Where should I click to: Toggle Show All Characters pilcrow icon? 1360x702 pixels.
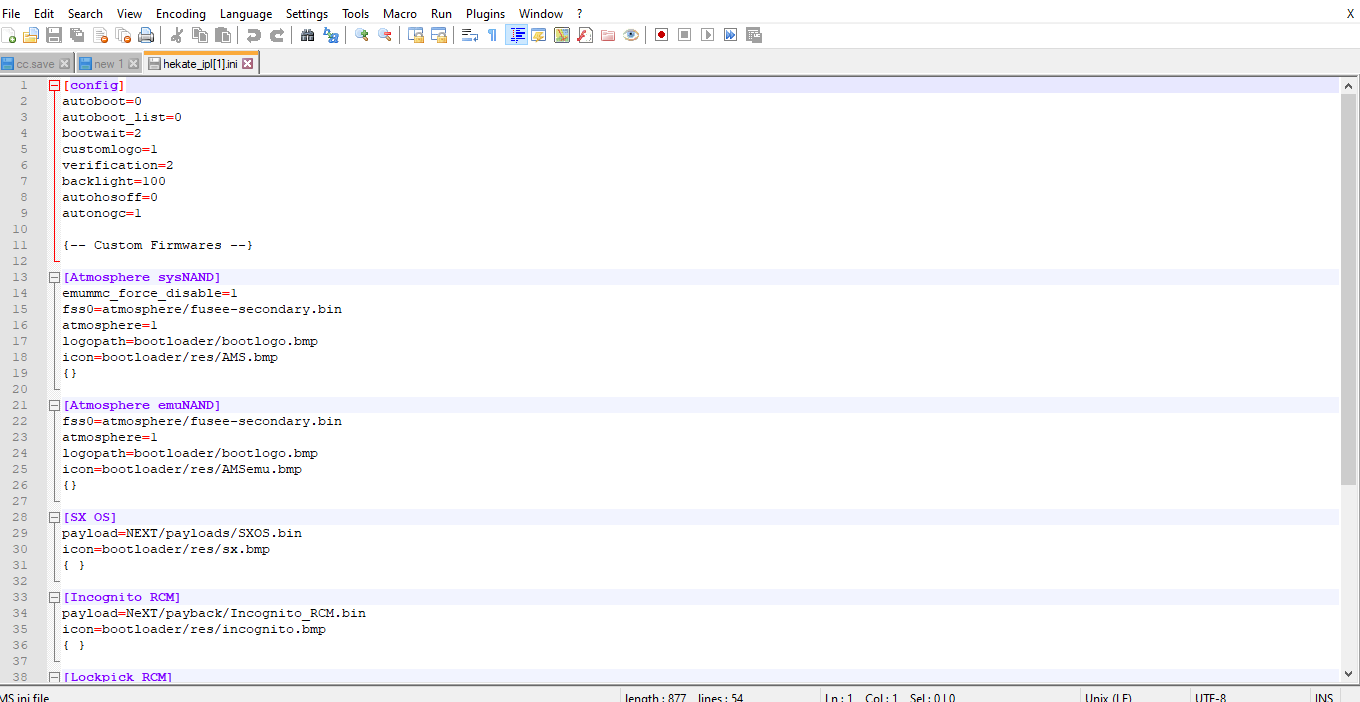[492, 35]
